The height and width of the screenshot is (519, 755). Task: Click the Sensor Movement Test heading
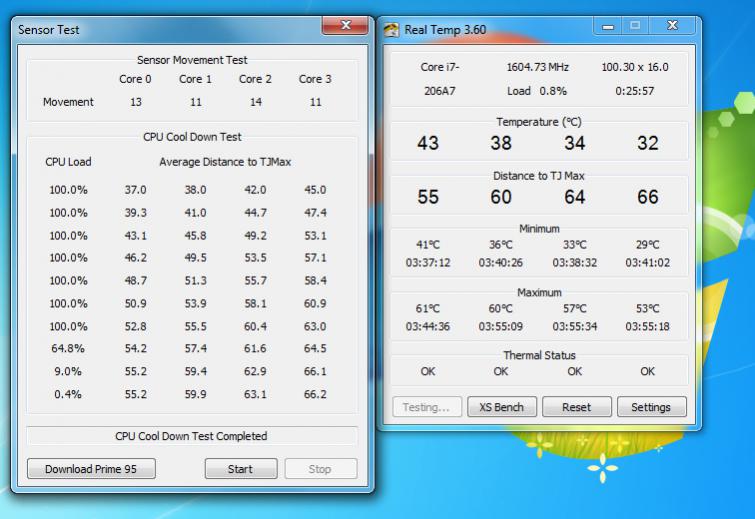point(192,60)
